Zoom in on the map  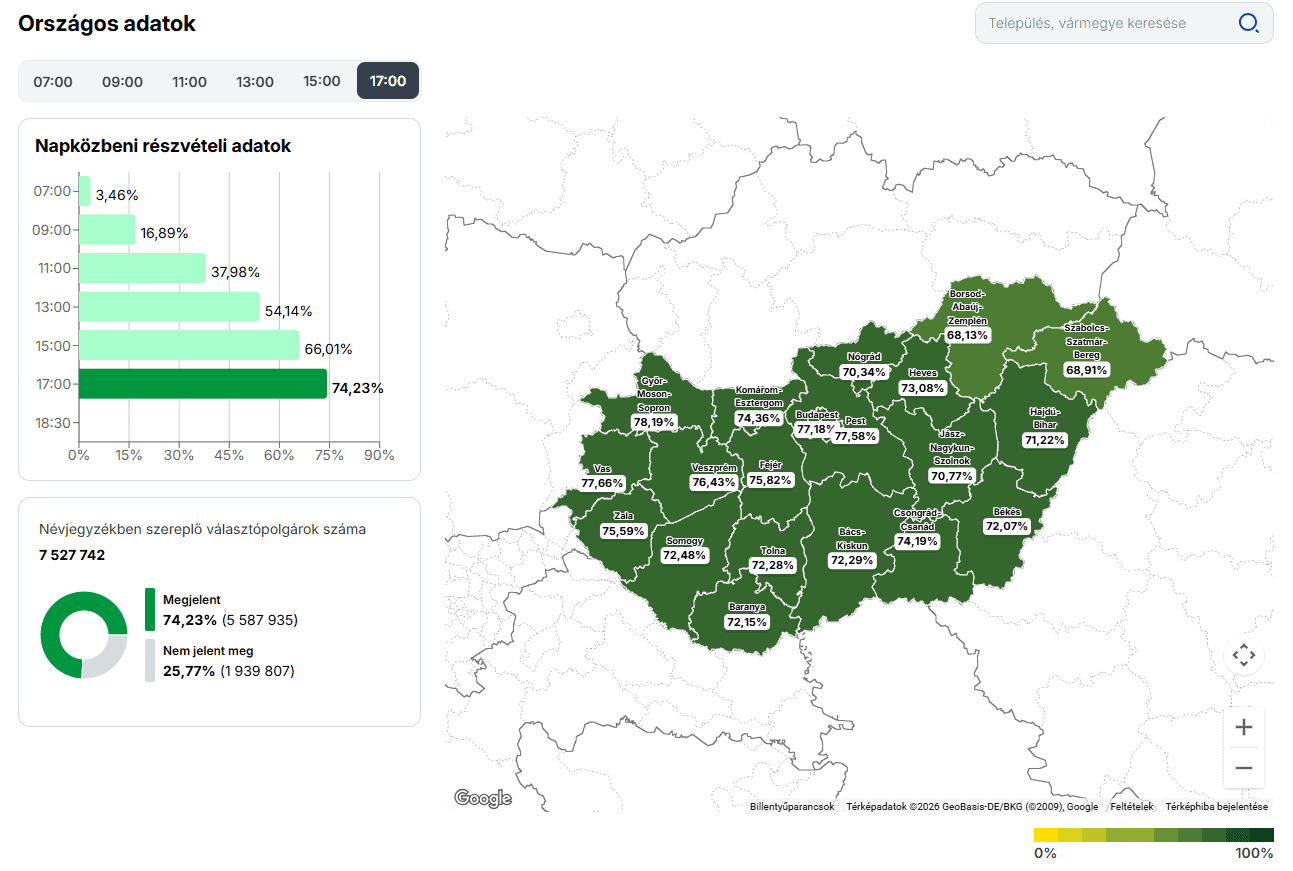1243,727
